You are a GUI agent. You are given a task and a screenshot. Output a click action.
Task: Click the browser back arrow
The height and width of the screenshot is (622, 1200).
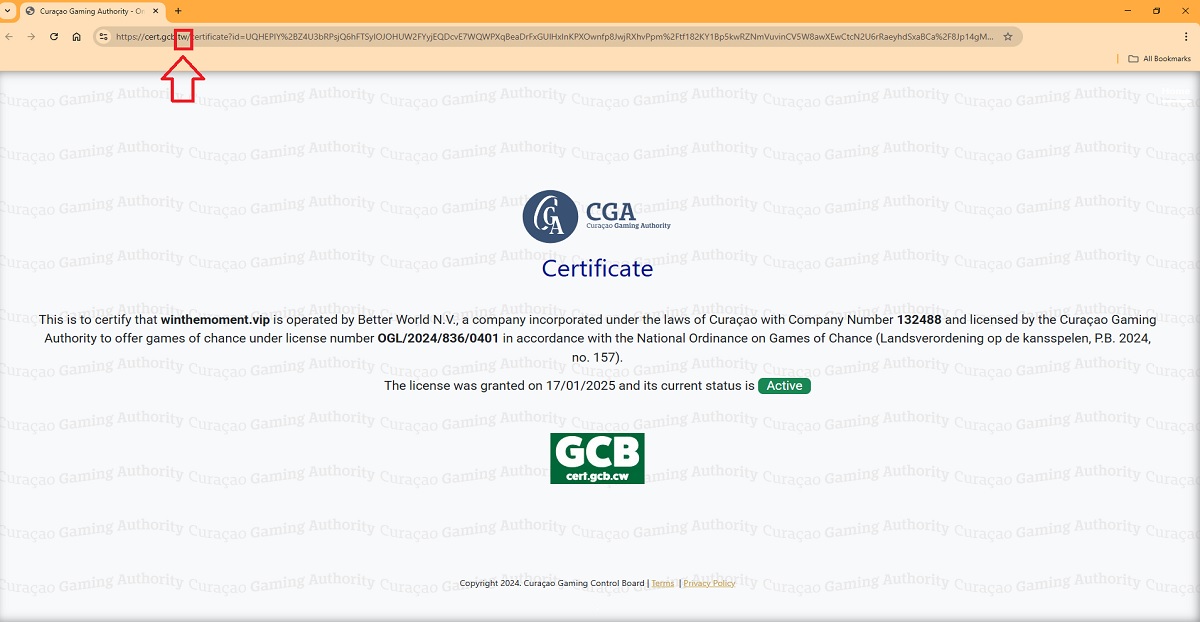pos(9,37)
